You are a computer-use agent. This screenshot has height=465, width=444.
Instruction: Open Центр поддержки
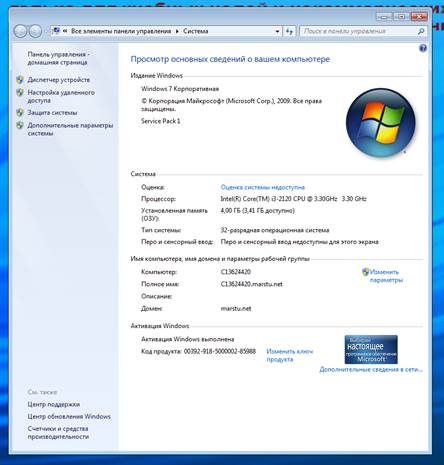coord(54,404)
